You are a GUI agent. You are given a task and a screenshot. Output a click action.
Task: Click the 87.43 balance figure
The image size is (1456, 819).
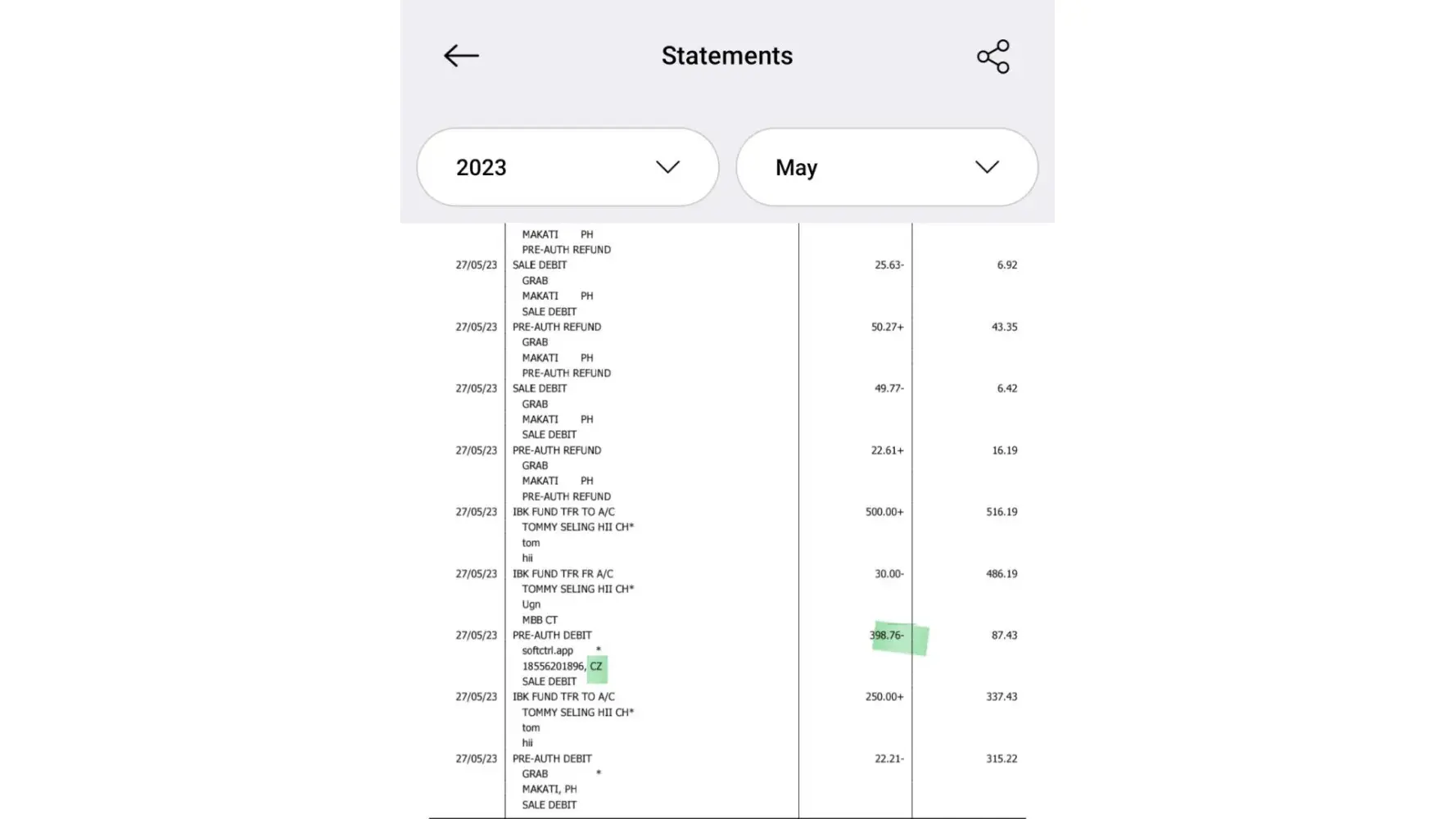1004,636
